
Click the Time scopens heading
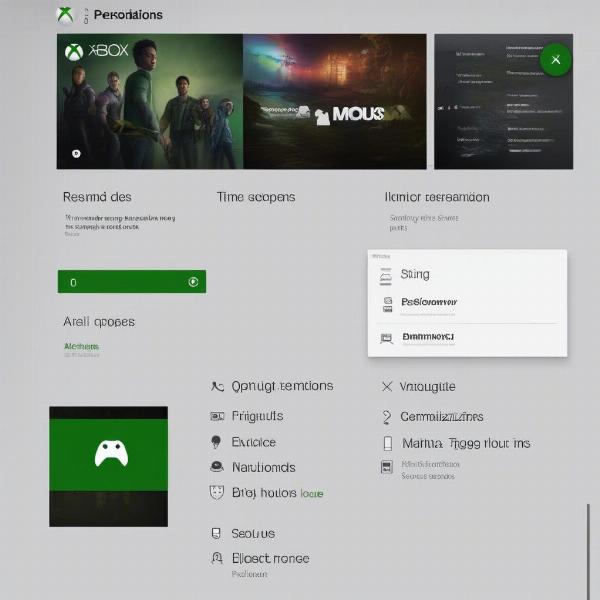coord(256,197)
